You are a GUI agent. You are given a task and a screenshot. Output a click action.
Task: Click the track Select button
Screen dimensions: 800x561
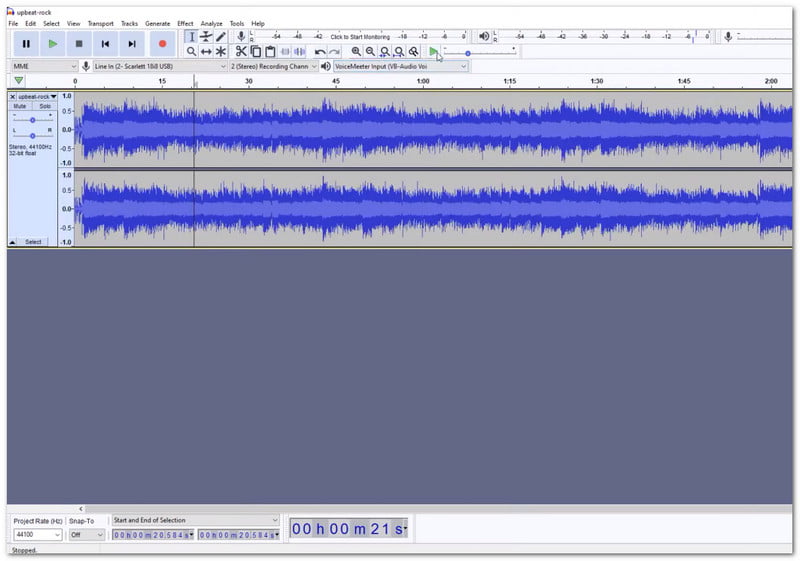[x=33, y=242]
